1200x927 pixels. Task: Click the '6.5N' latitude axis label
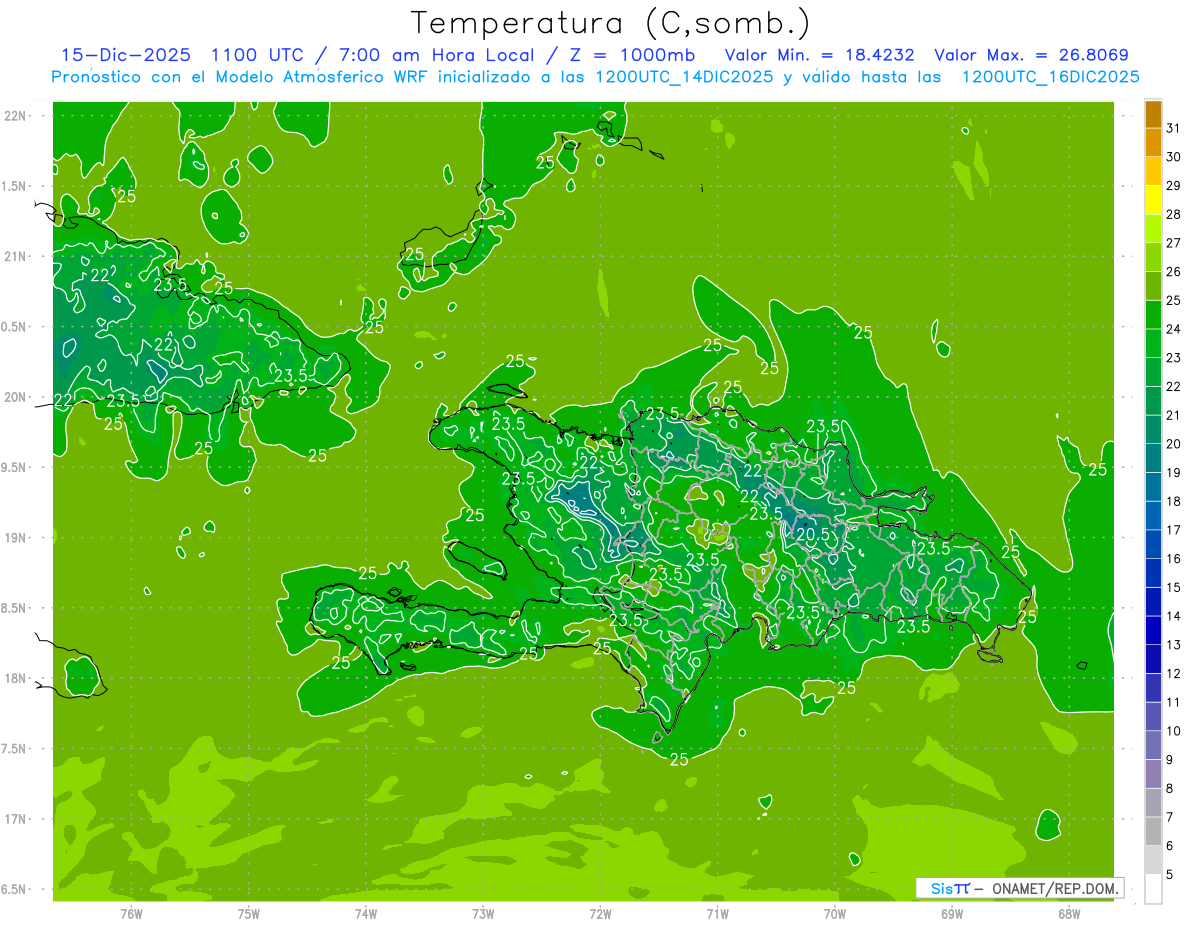point(15,889)
